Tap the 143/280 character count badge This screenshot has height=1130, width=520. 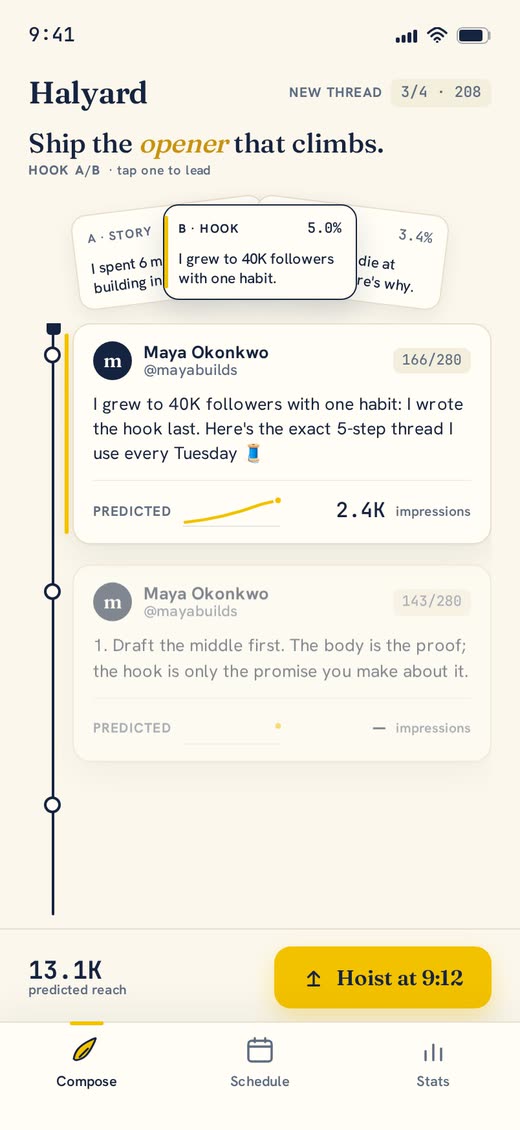431,601
